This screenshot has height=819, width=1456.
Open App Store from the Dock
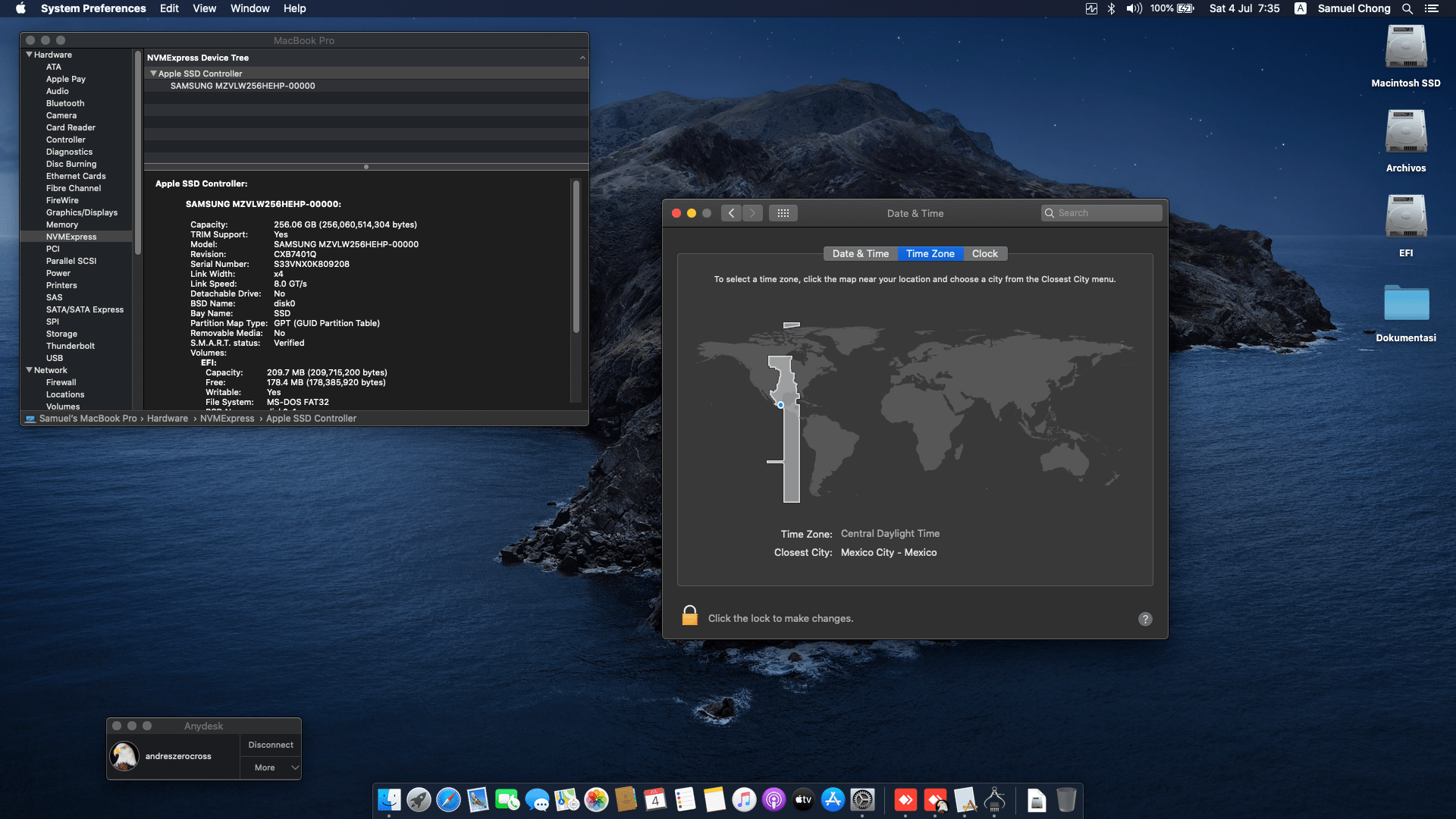(833, 799)
